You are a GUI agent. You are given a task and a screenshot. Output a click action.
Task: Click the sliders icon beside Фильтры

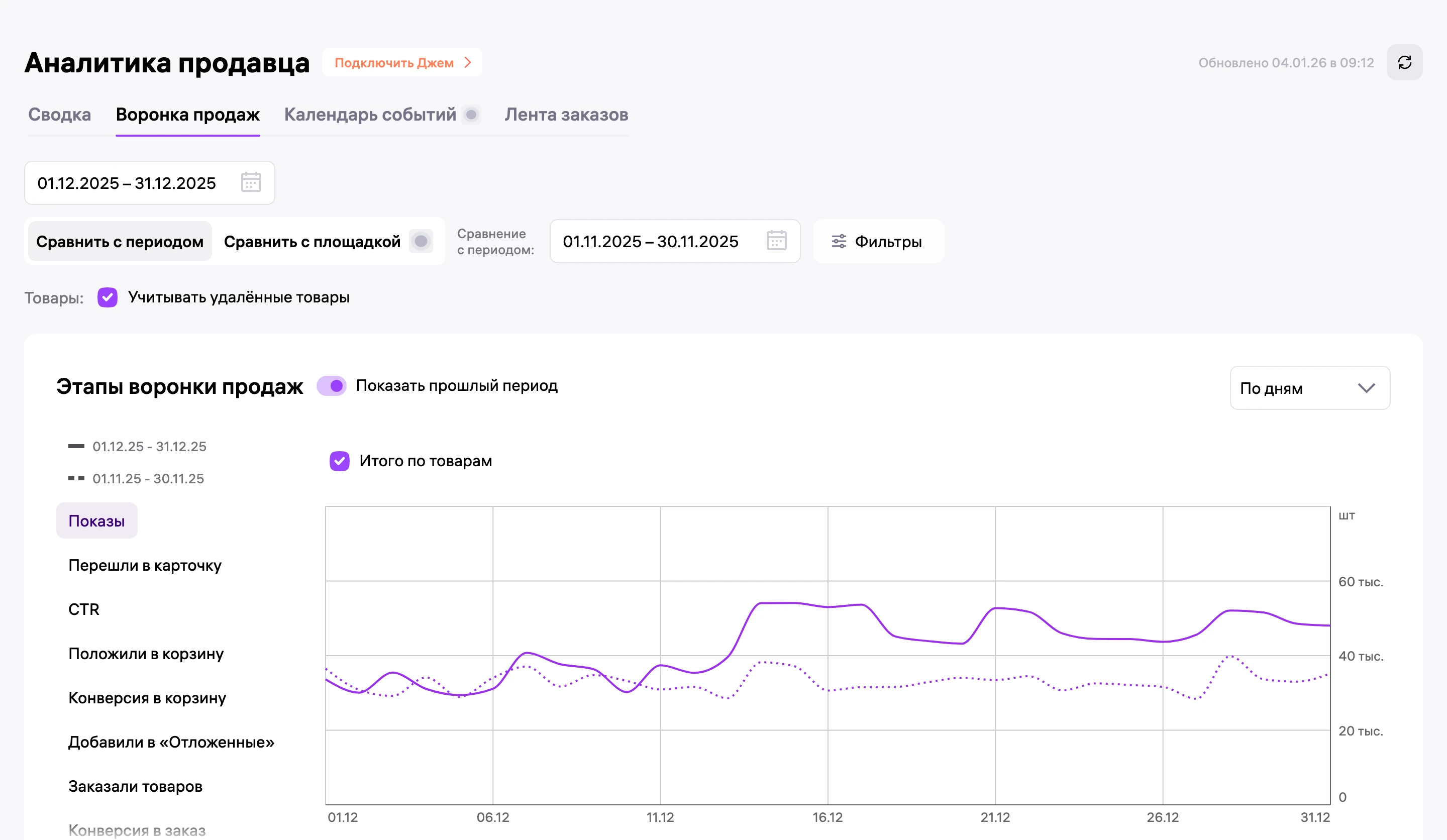click(839, 241)
